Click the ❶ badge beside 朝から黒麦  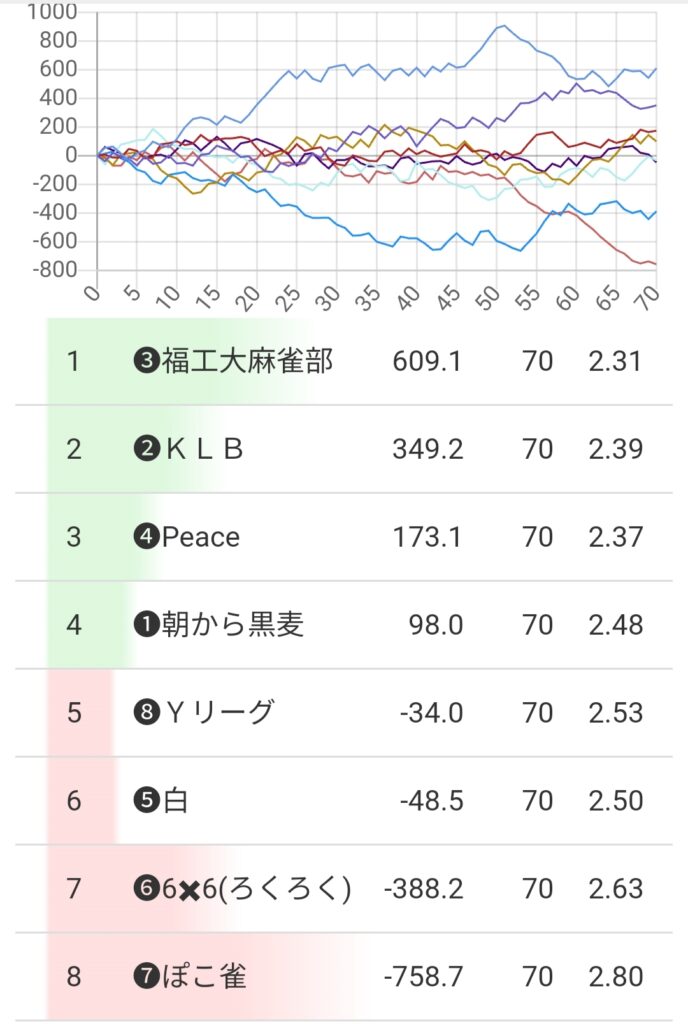click(147, 625)
